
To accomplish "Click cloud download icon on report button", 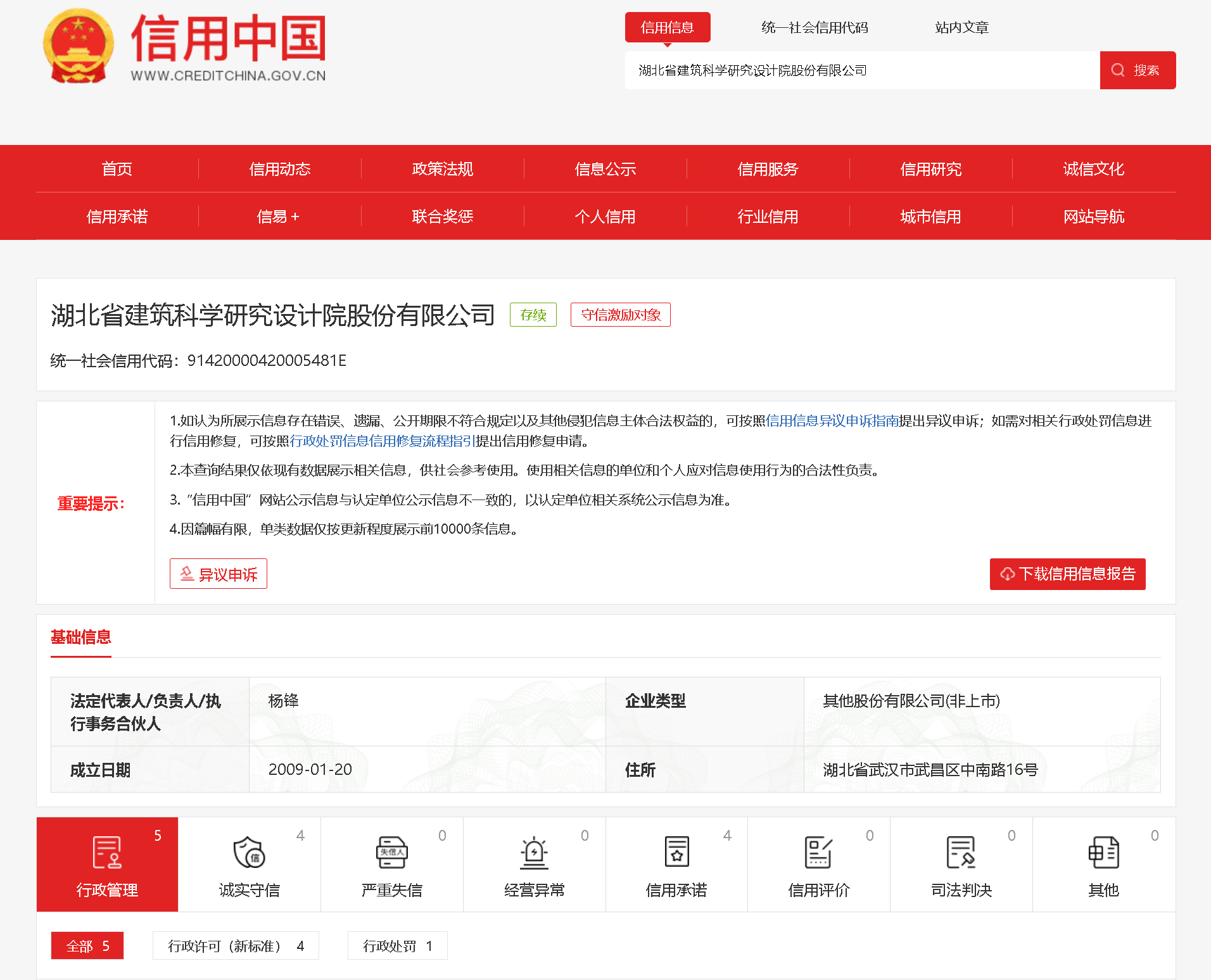I will coord(1007,574).
